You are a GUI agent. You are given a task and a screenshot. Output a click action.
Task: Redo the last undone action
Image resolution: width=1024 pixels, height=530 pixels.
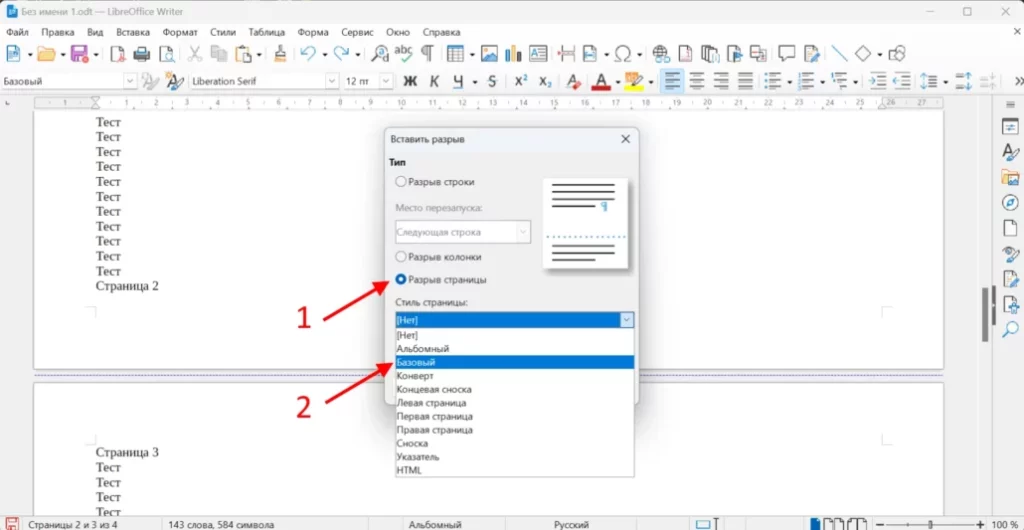tap(341, 54)
